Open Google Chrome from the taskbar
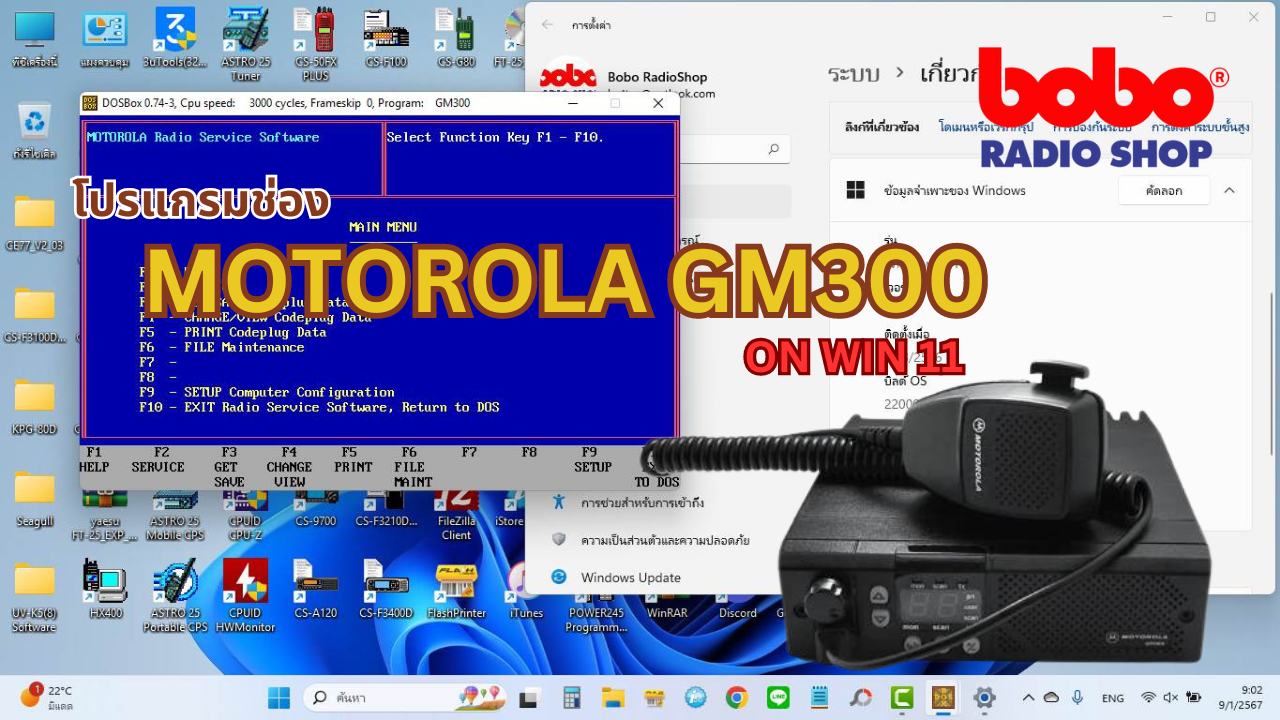 [x=736, y=697]
